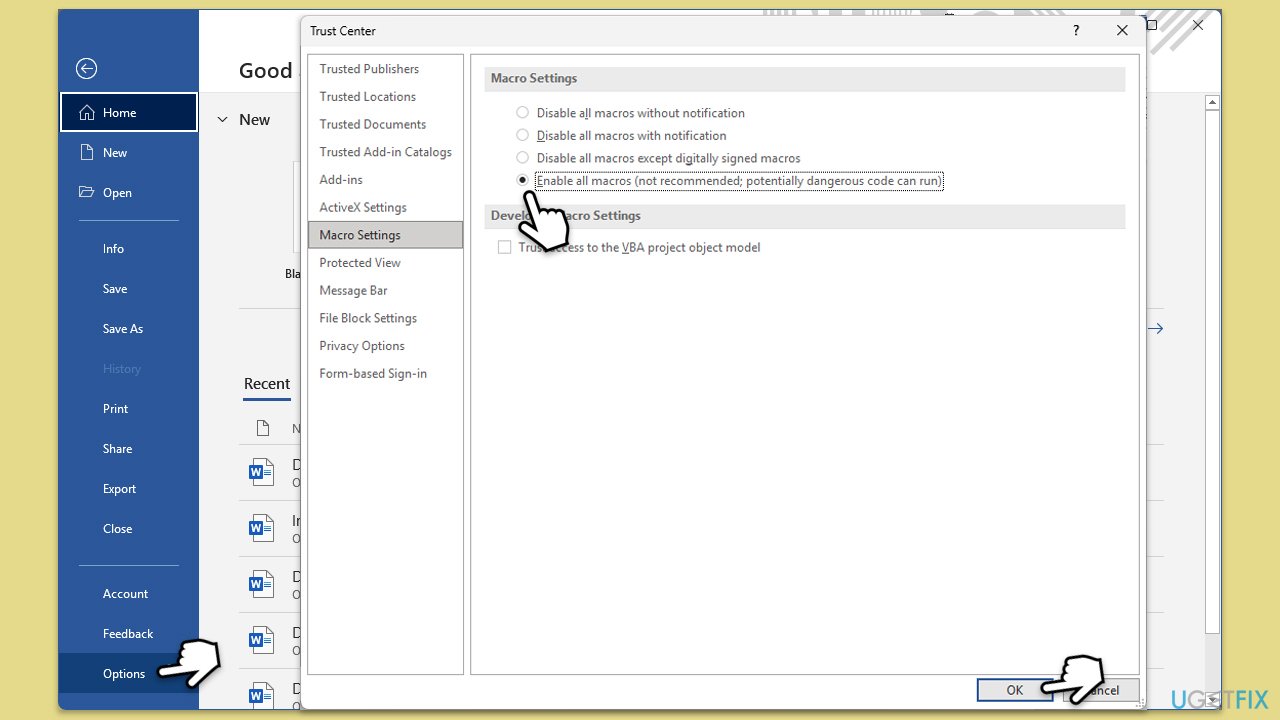Open Trusted Add-in Catalogs category
The image size is (1280, 720).
pyautogui.click(x=385, y=152)
